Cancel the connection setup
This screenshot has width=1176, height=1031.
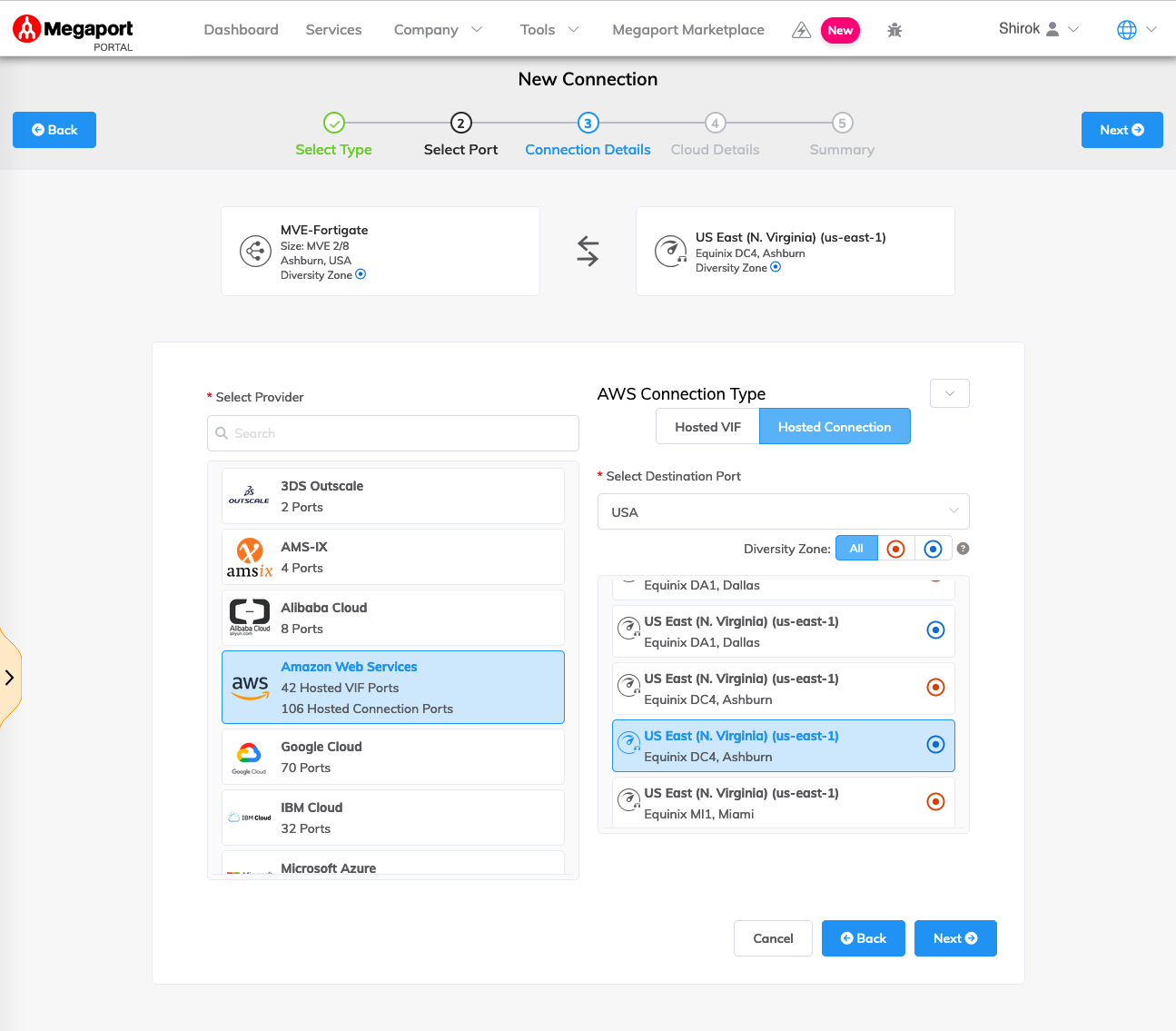click(773, 938)
